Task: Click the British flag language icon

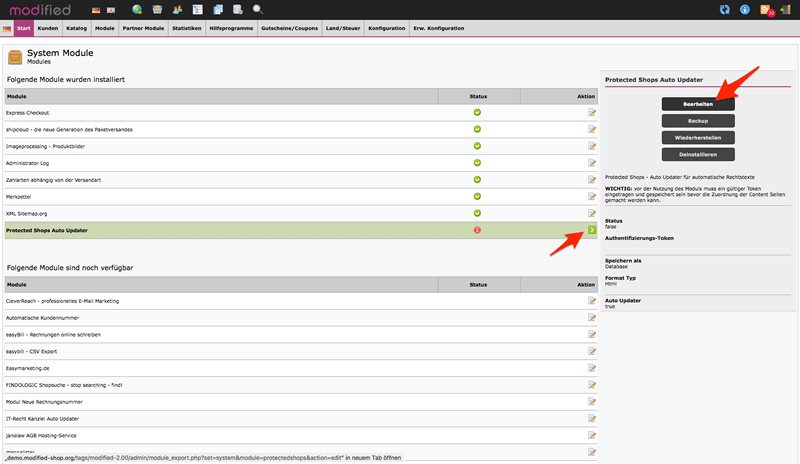Action: (111, 10)
